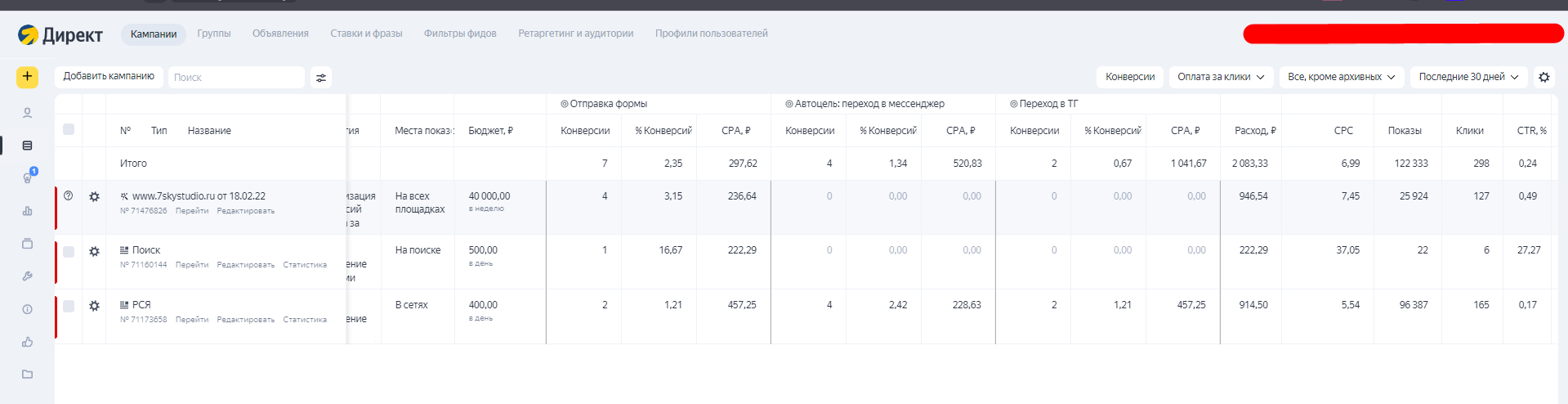Click Редактировать link under РСЯ campaign
The image size is (1568, 404).
tap(246, 320)
